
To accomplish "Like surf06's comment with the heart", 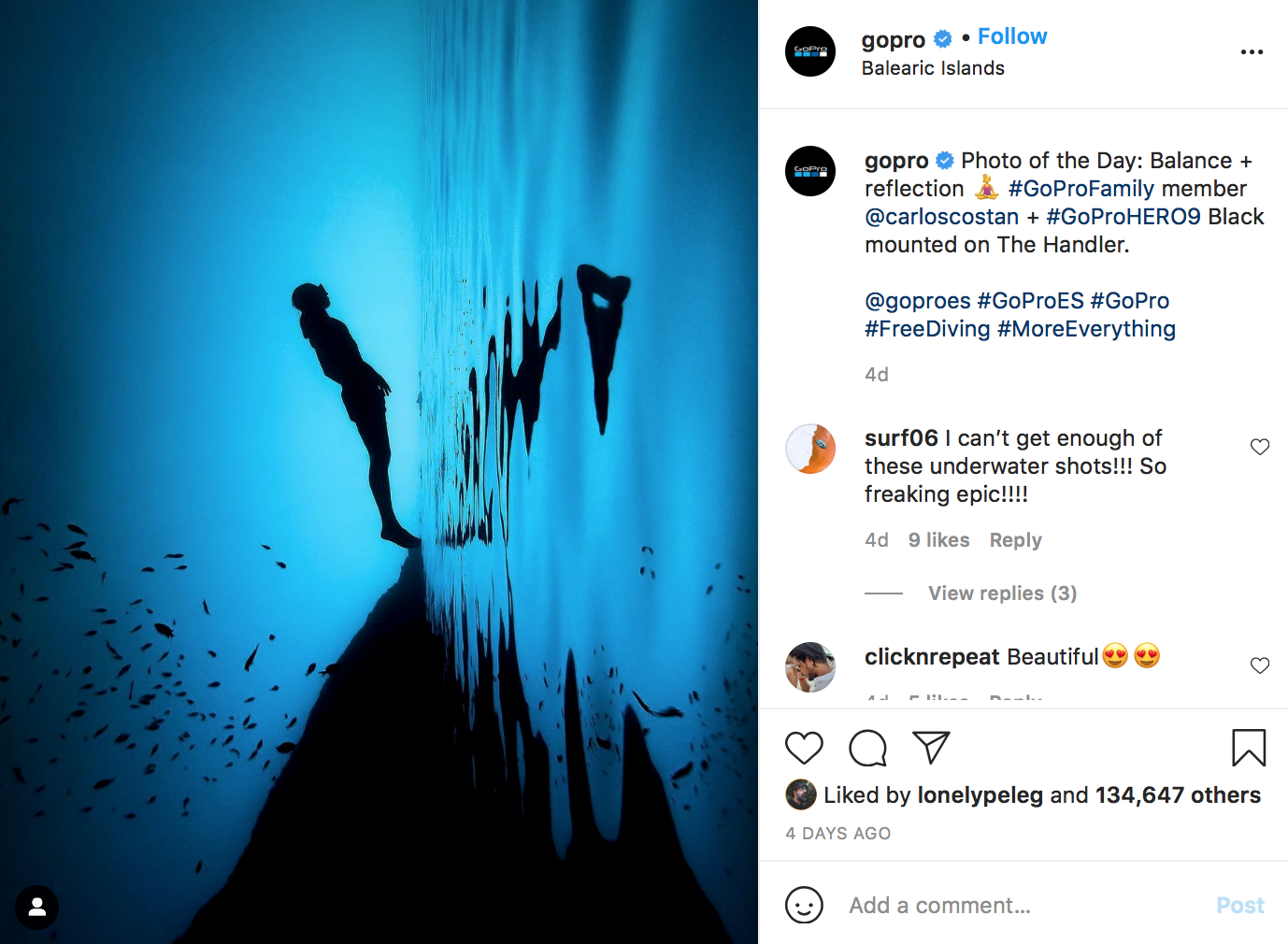I will [1260, 447].
